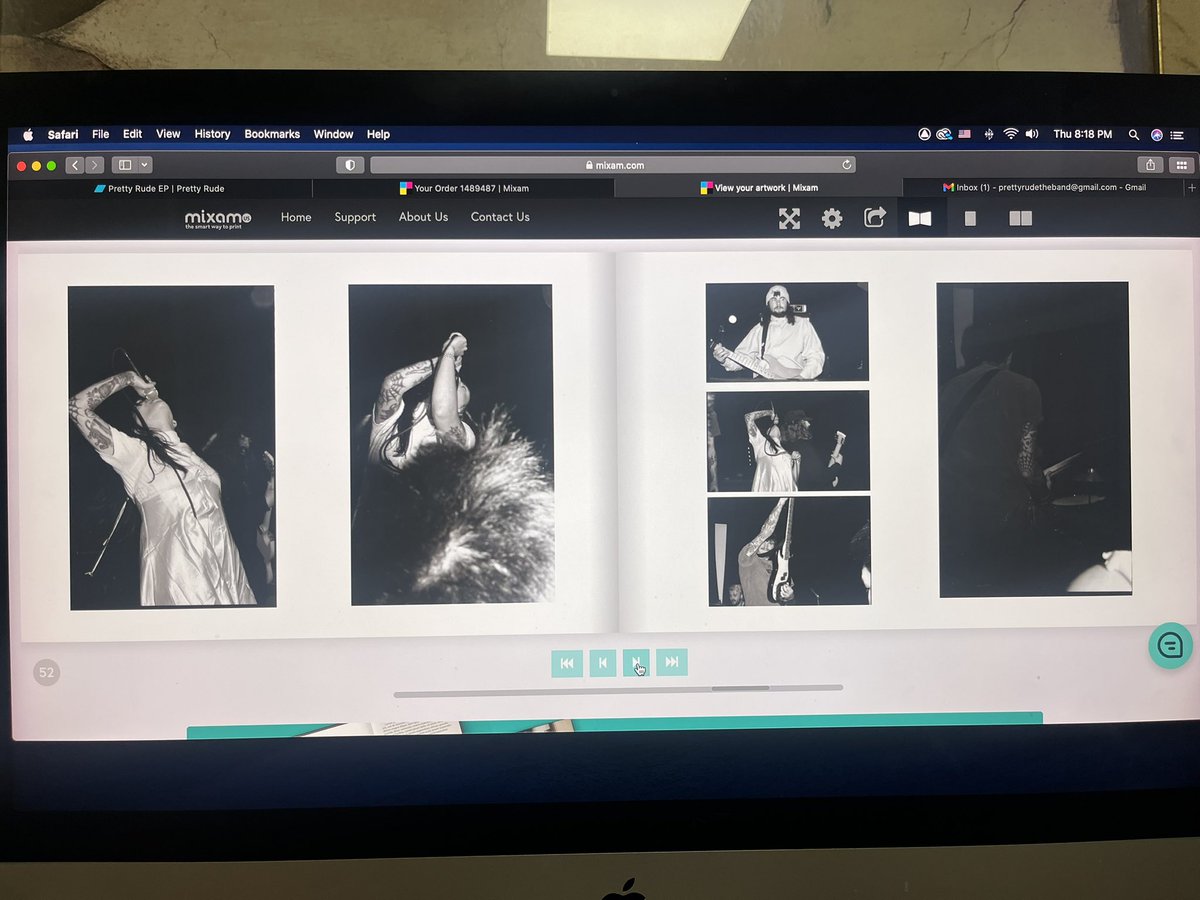Open the Help menu

(x=378, y=134)
